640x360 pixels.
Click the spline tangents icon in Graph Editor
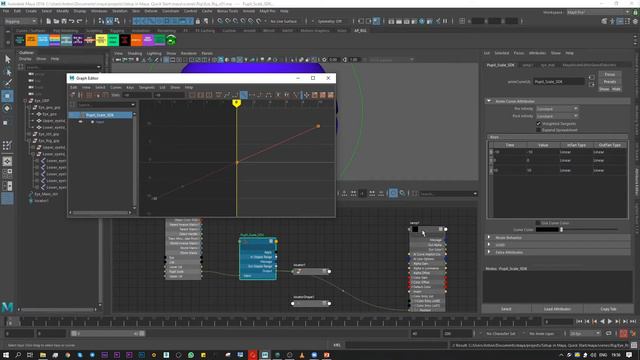click(227, 95)
